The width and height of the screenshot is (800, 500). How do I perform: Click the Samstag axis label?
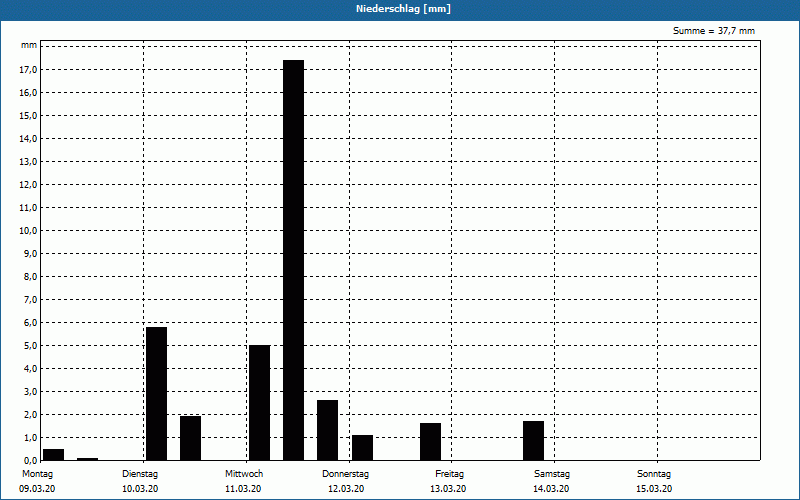[552, 474]
